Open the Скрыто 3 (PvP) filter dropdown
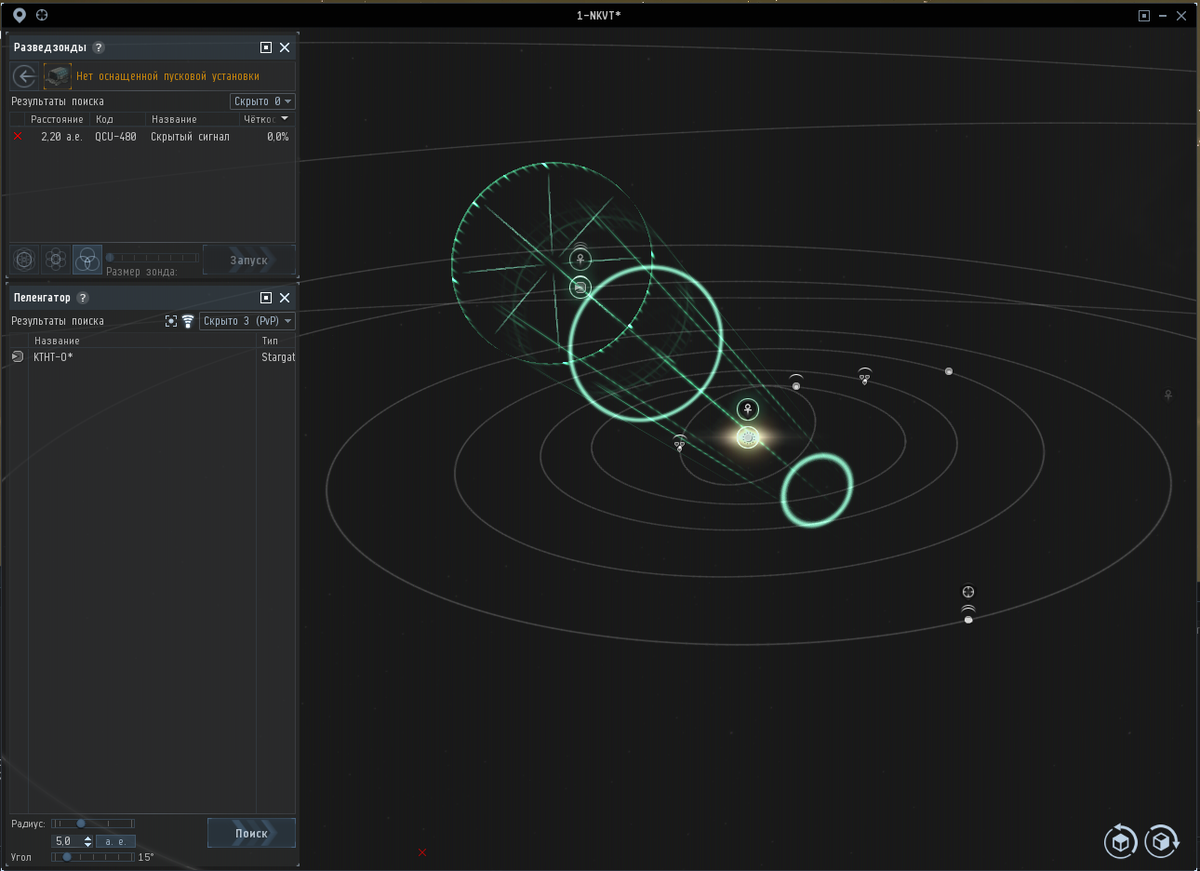The image size is (1200, 871). 247,321
